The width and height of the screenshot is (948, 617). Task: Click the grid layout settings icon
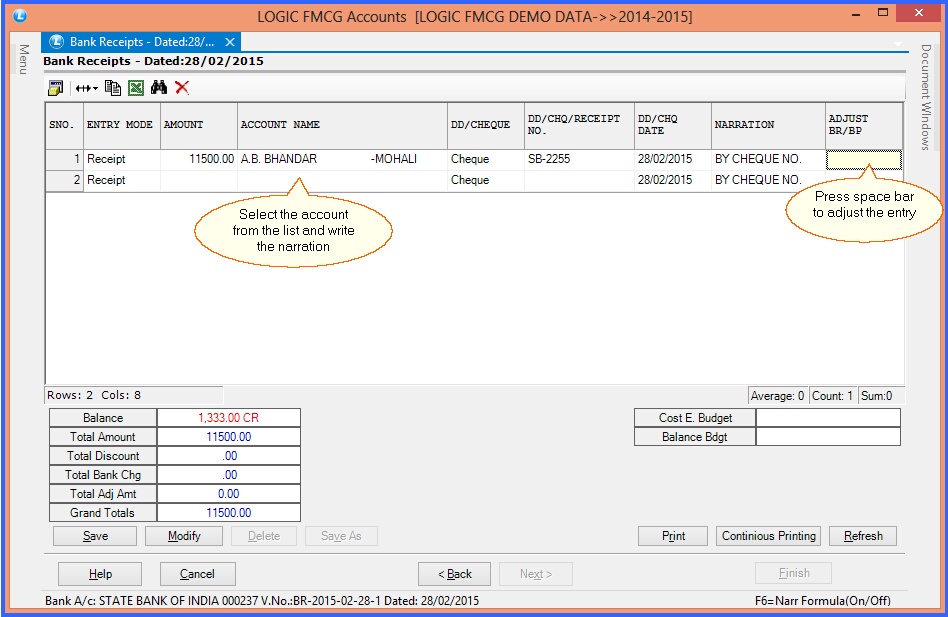click(x=55, y=88)
